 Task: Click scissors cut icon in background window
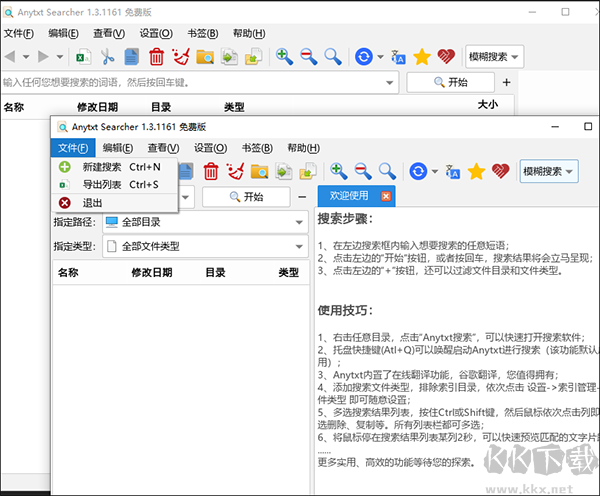point(108,57)
